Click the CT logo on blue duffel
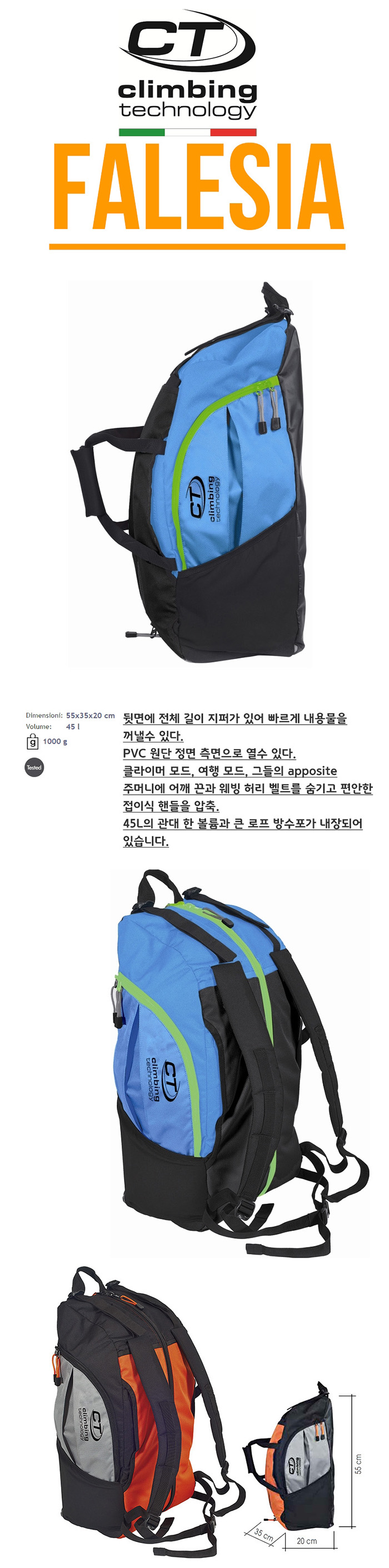 point(205,498)
